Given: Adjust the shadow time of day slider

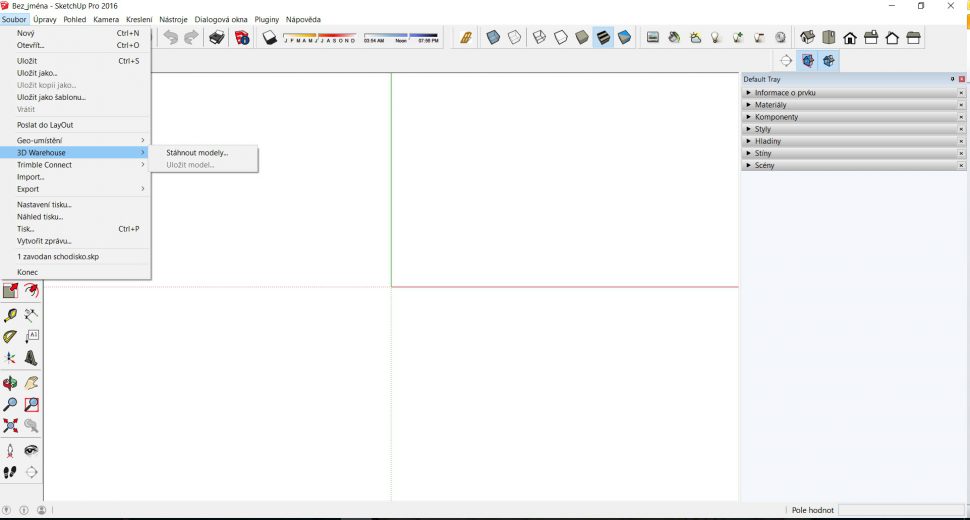Looking at the screenshot, I should [x=401, y=38].
